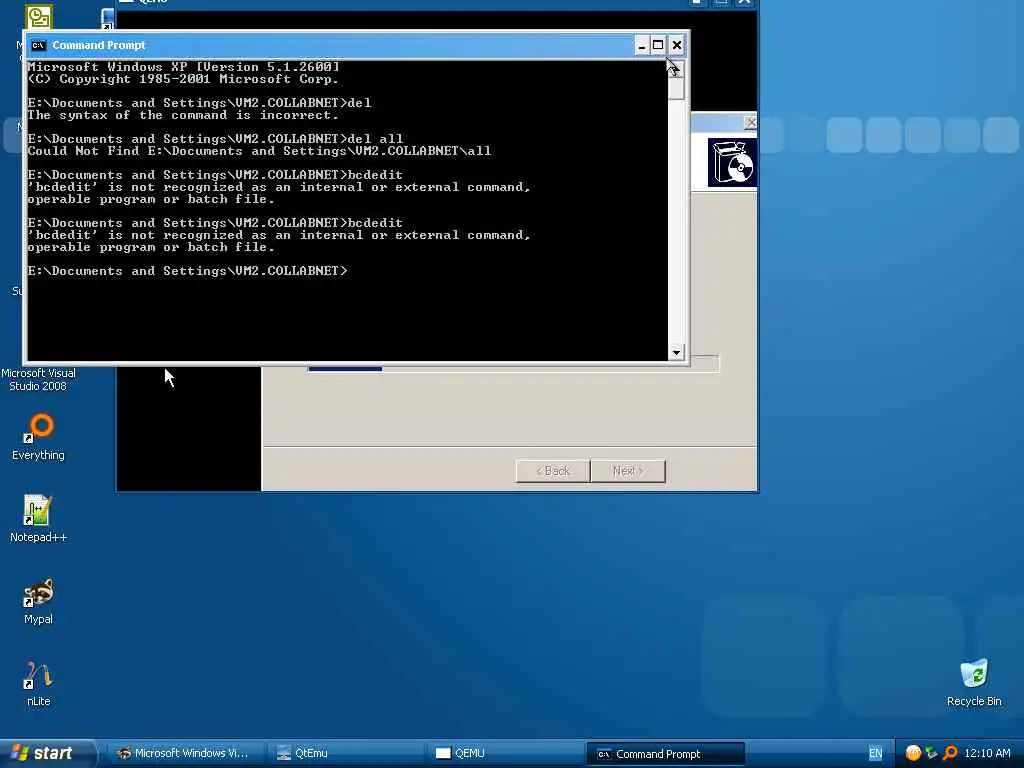Click the last prompt line in Command Prompt
Viewport: 1024px width, 768px height.
187,270
